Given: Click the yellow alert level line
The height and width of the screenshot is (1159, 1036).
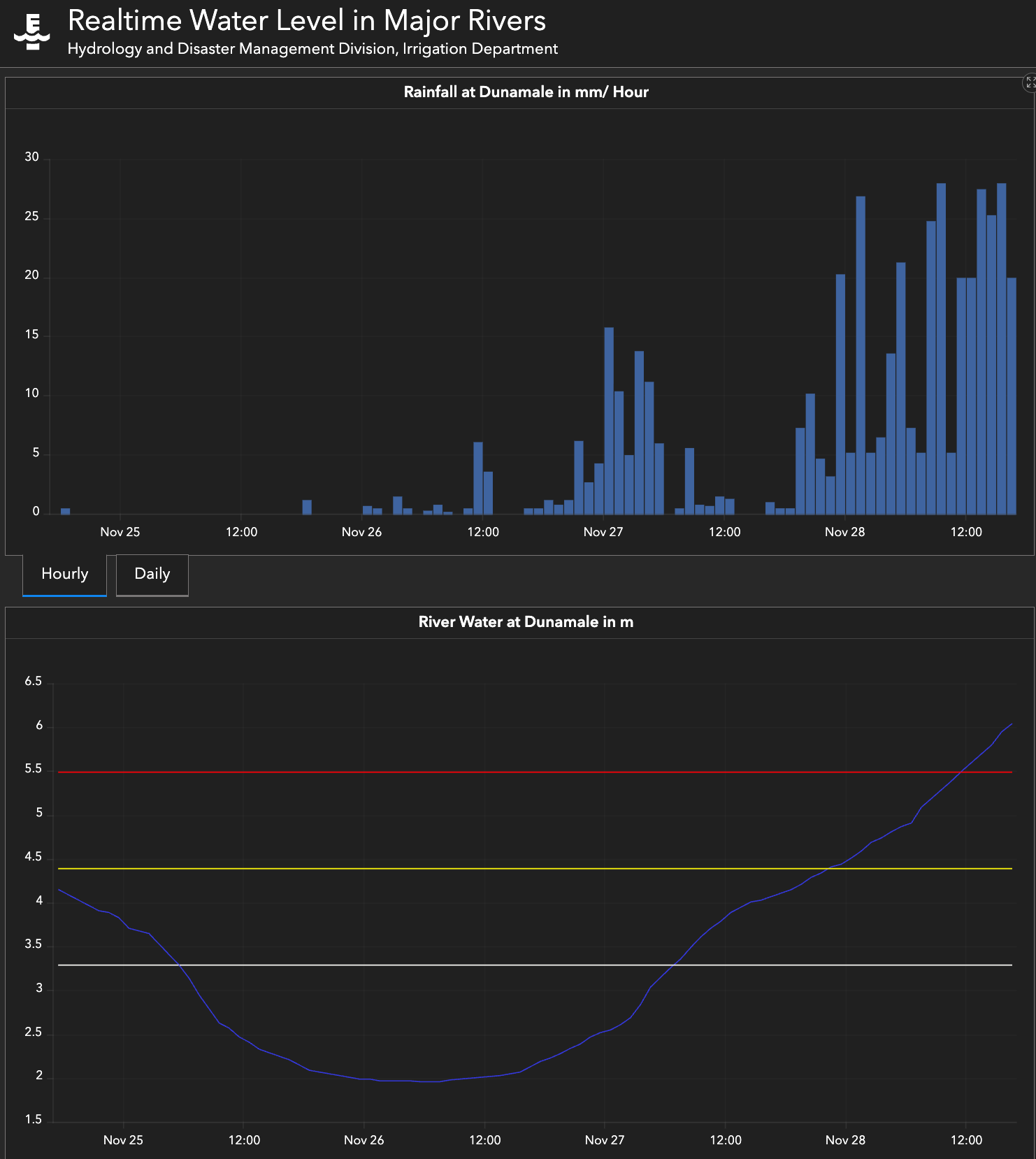Looking at the screenshot, I should [535, 868].
